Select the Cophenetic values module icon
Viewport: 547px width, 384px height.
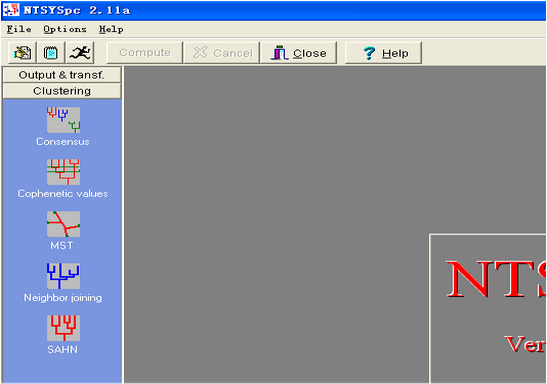pos(63,172)
